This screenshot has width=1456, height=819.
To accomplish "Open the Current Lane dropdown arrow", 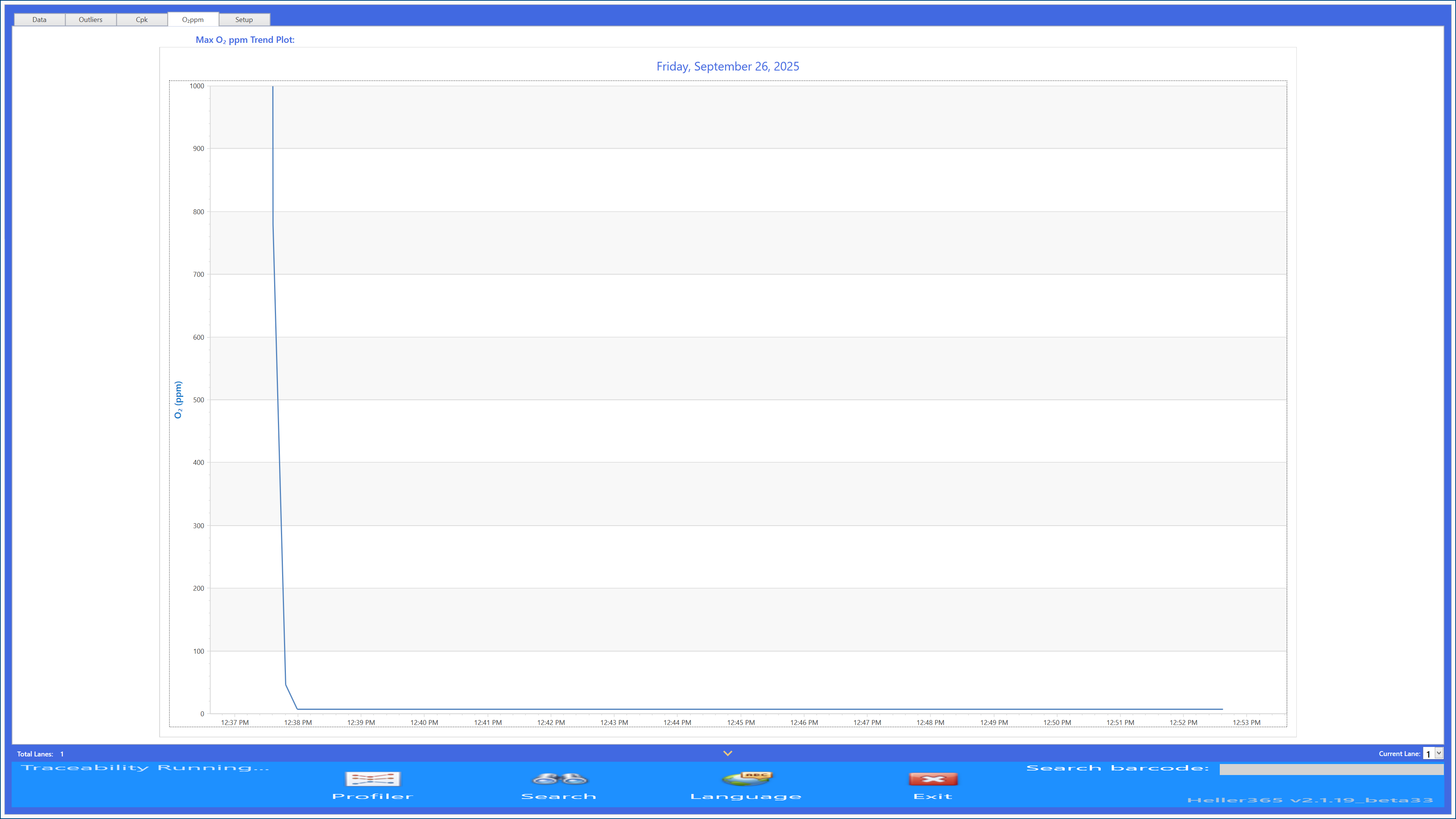I will [1439, 752].
